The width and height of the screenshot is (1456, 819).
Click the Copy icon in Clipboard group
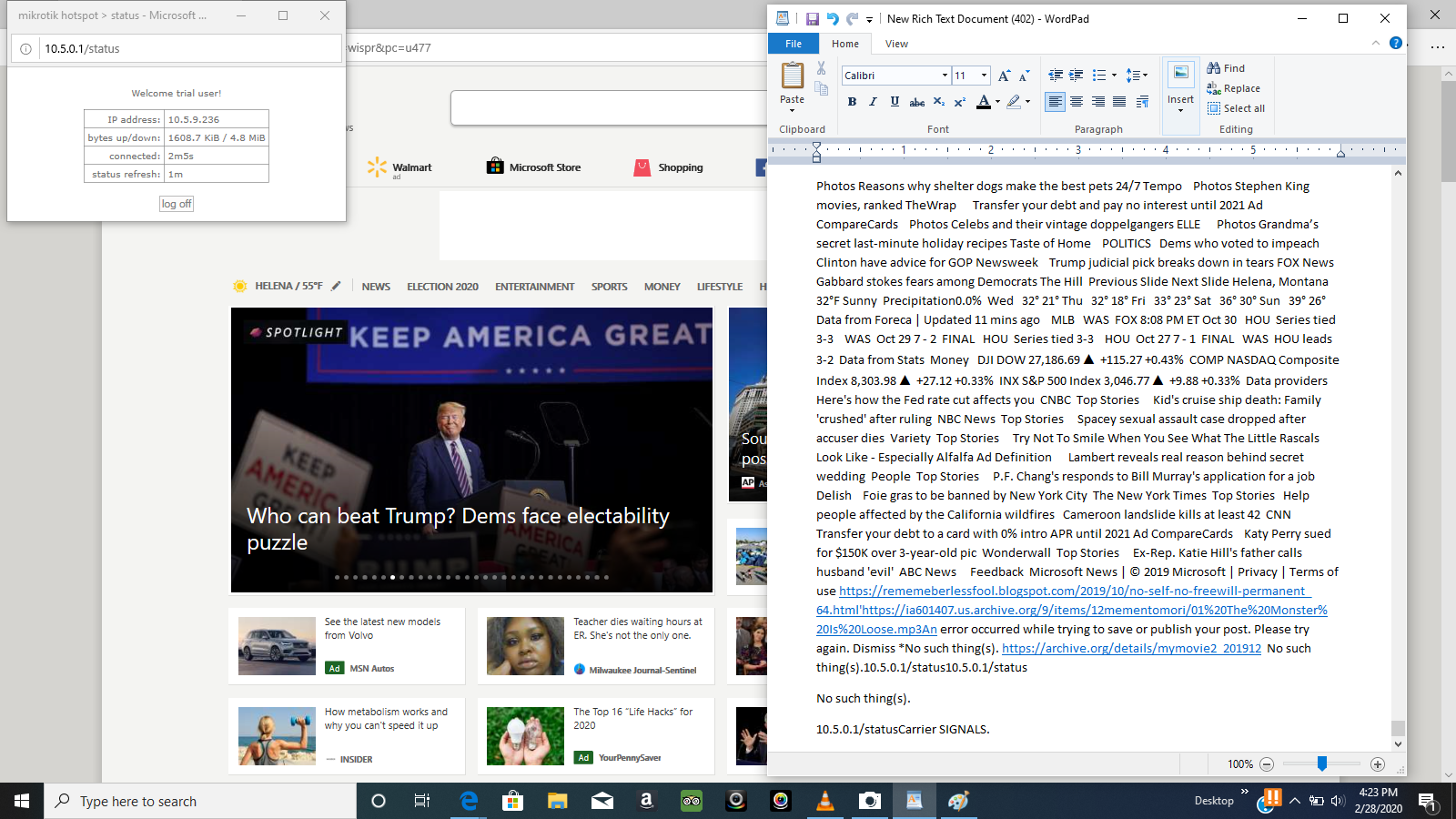821,89
